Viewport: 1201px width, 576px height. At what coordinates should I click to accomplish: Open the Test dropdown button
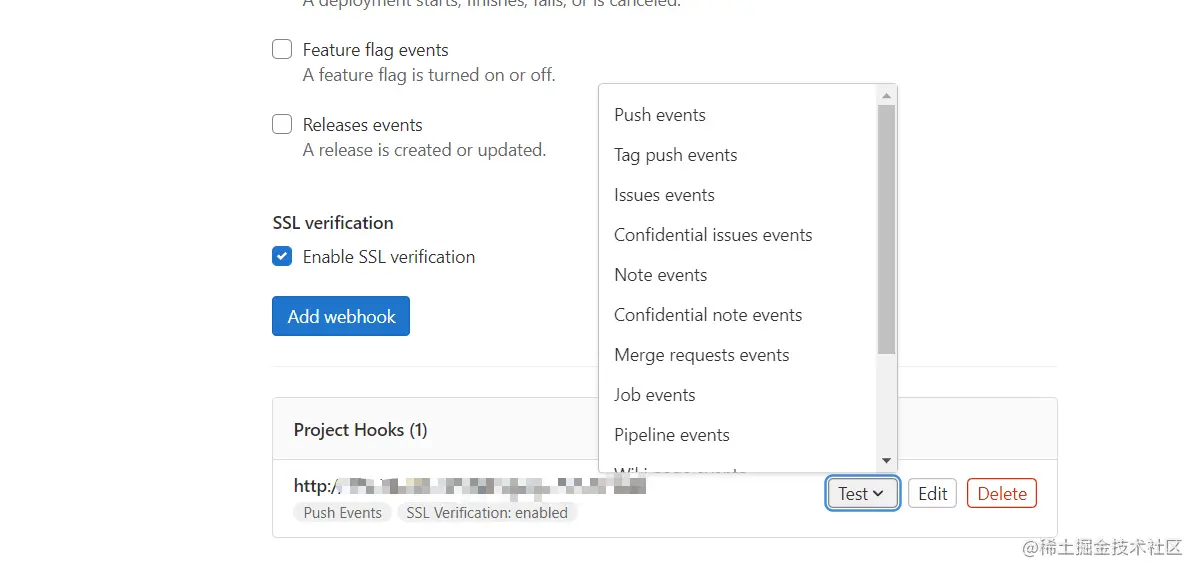[x=862, y=493]
